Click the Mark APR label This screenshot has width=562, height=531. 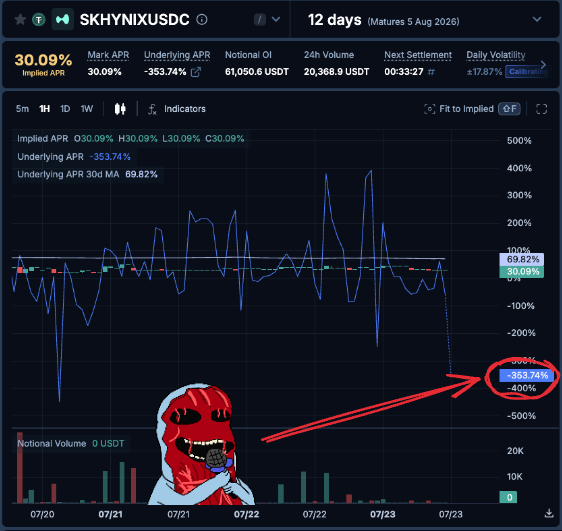coord(108,55)
